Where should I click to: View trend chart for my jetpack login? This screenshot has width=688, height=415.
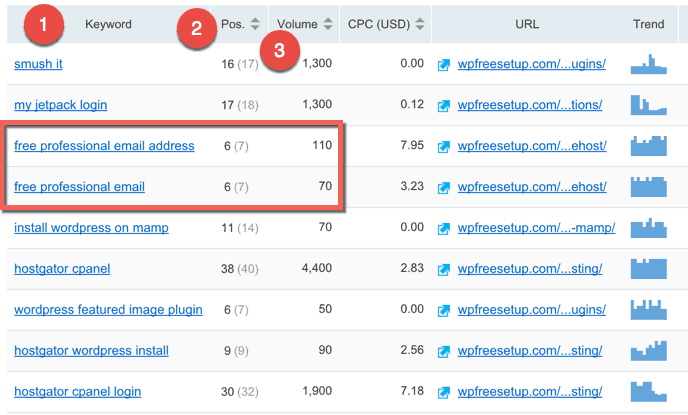tap(649, 105)
